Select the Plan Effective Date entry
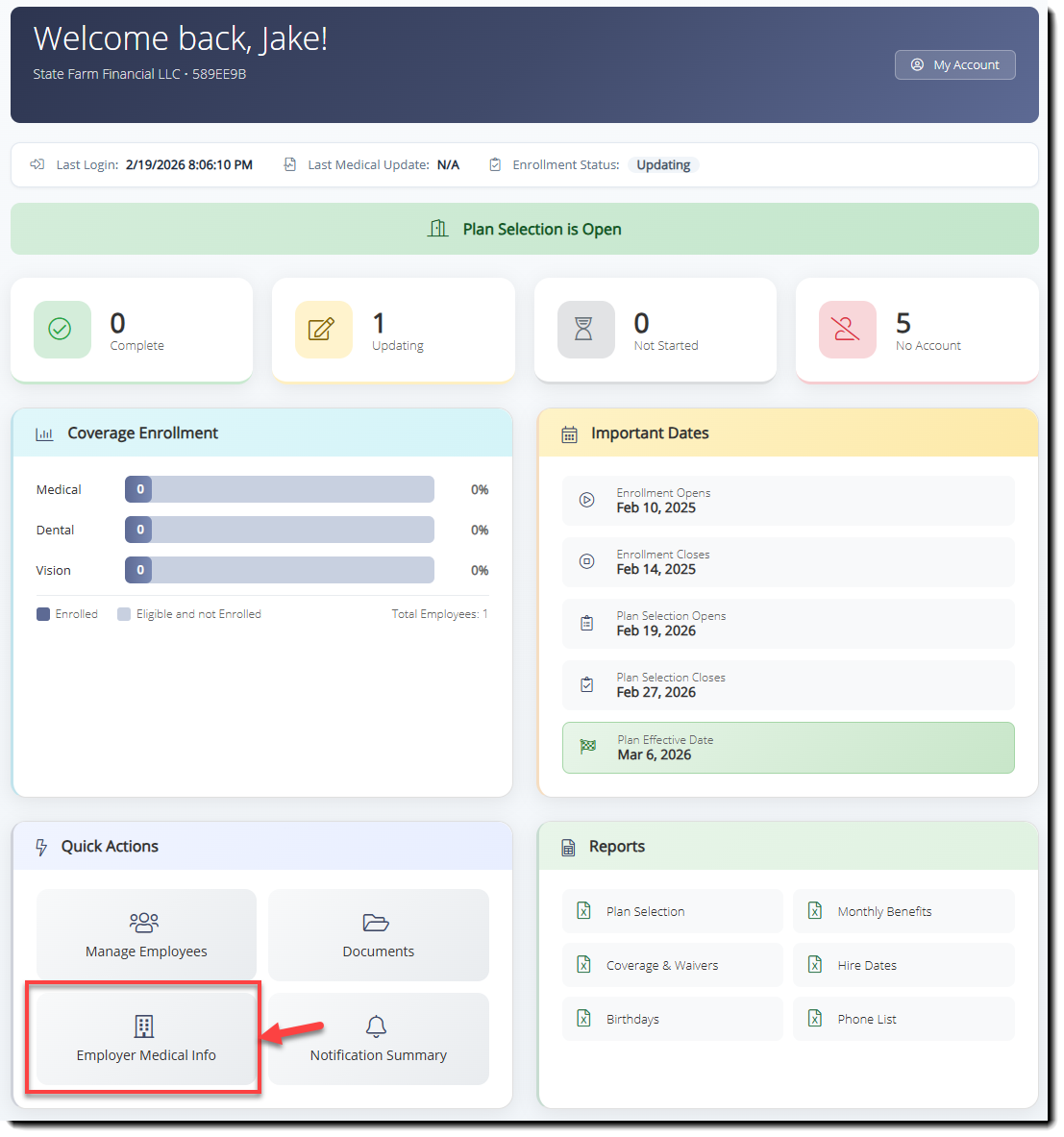This screenshot has width=1064, height=1137. click(x=788, y=748)
